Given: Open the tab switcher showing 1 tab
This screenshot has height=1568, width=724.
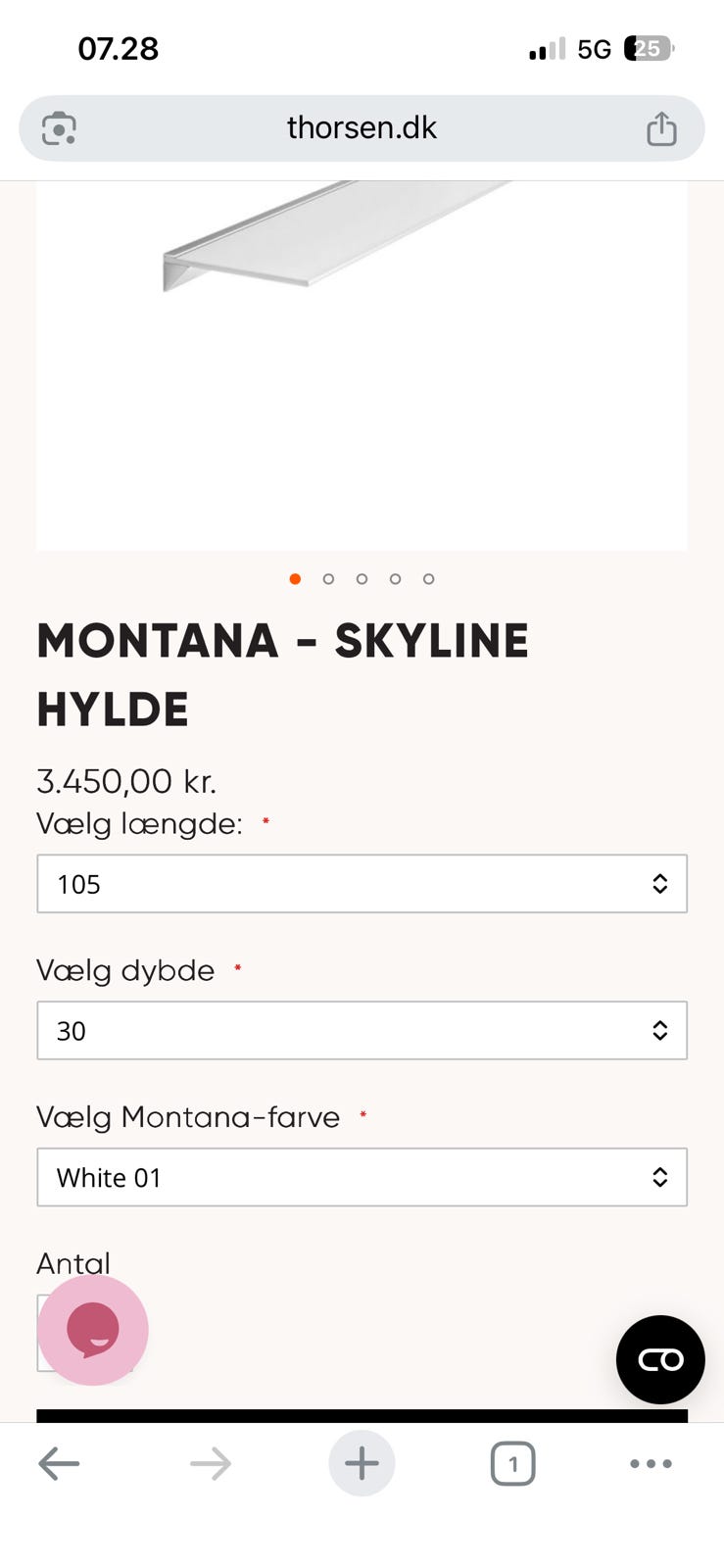Looking at the screenshot, I should pos(512,1464).
